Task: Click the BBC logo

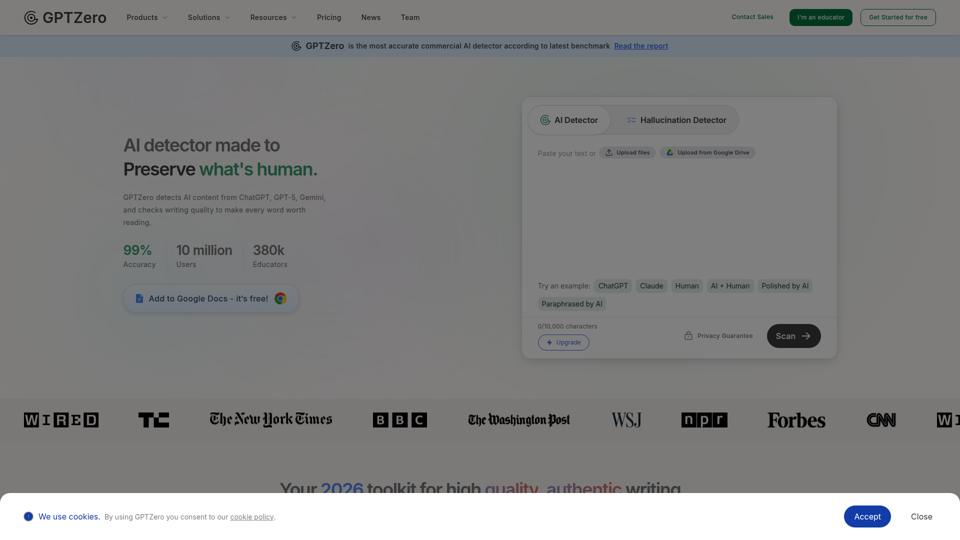Action: pyautogui.click(x=400, y=420)
